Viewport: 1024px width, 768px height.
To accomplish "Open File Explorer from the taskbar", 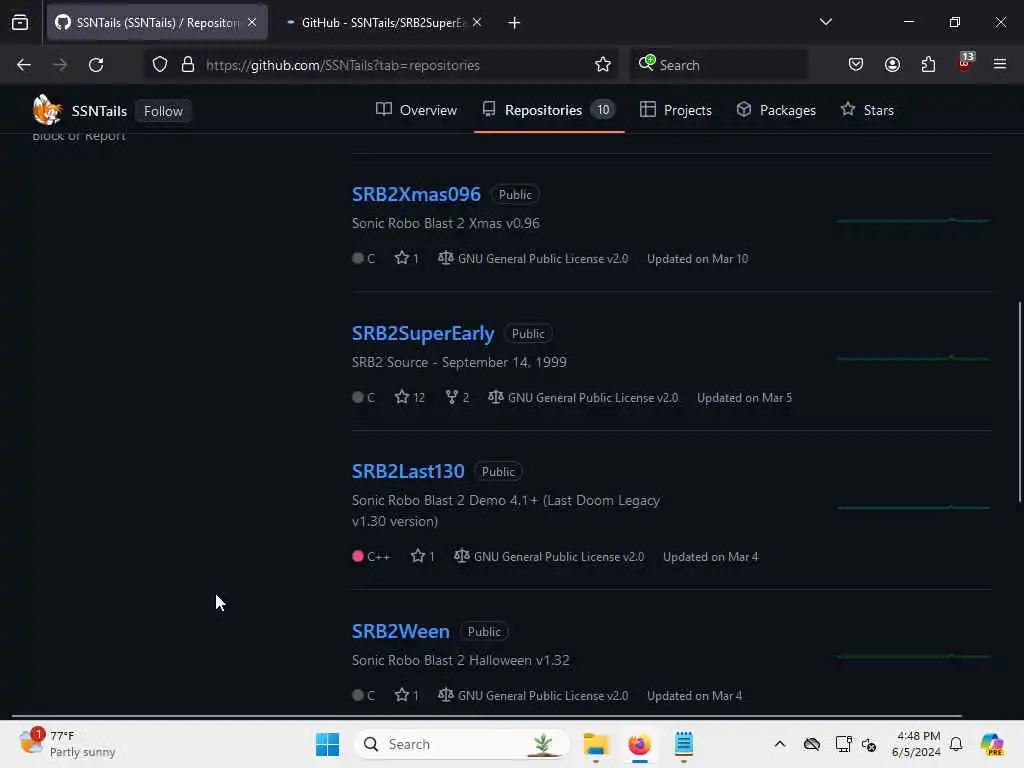I will coord(596,744).
